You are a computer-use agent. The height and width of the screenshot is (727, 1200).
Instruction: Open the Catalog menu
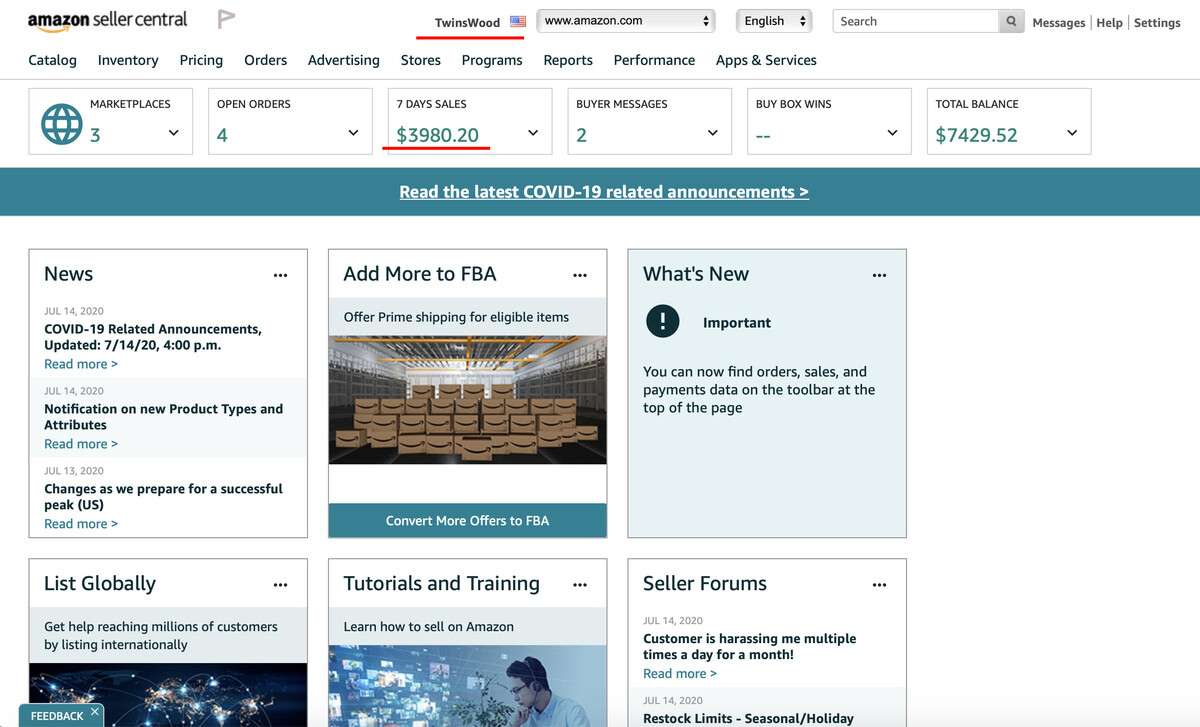[x=52, y=60]
